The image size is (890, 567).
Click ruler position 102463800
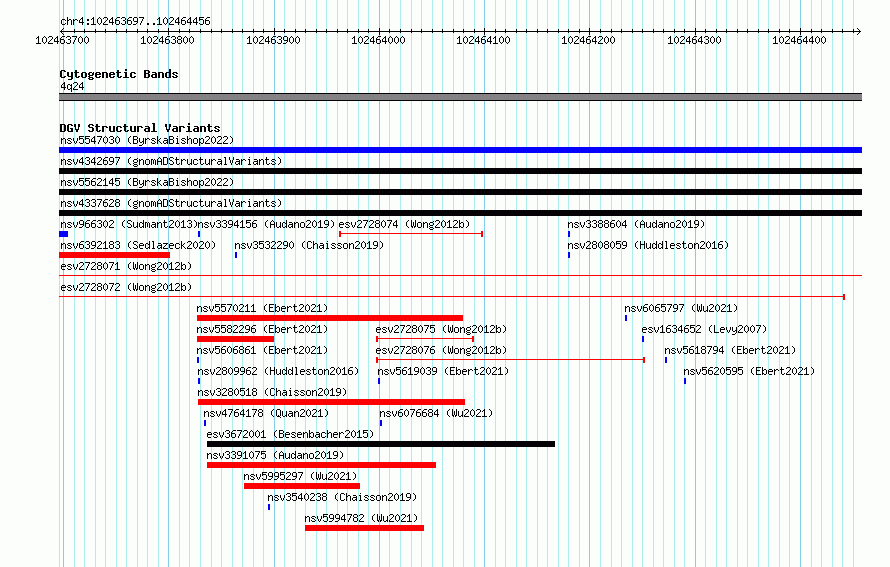(x=167, y=40)
